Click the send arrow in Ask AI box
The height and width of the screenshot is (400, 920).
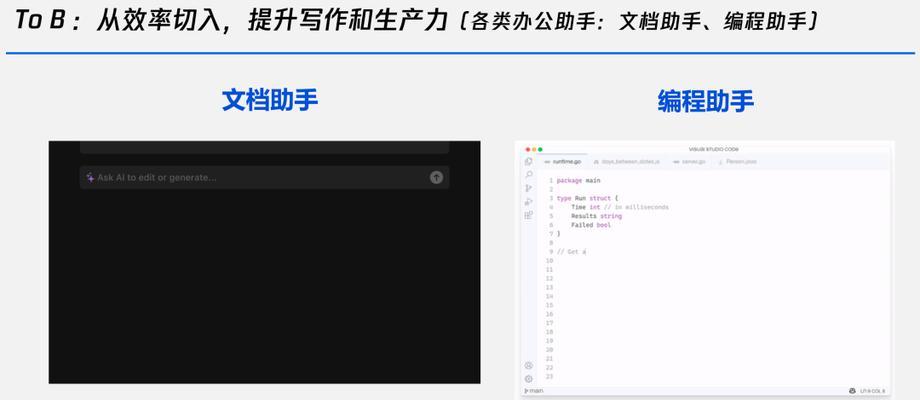(x=436, y=177)
